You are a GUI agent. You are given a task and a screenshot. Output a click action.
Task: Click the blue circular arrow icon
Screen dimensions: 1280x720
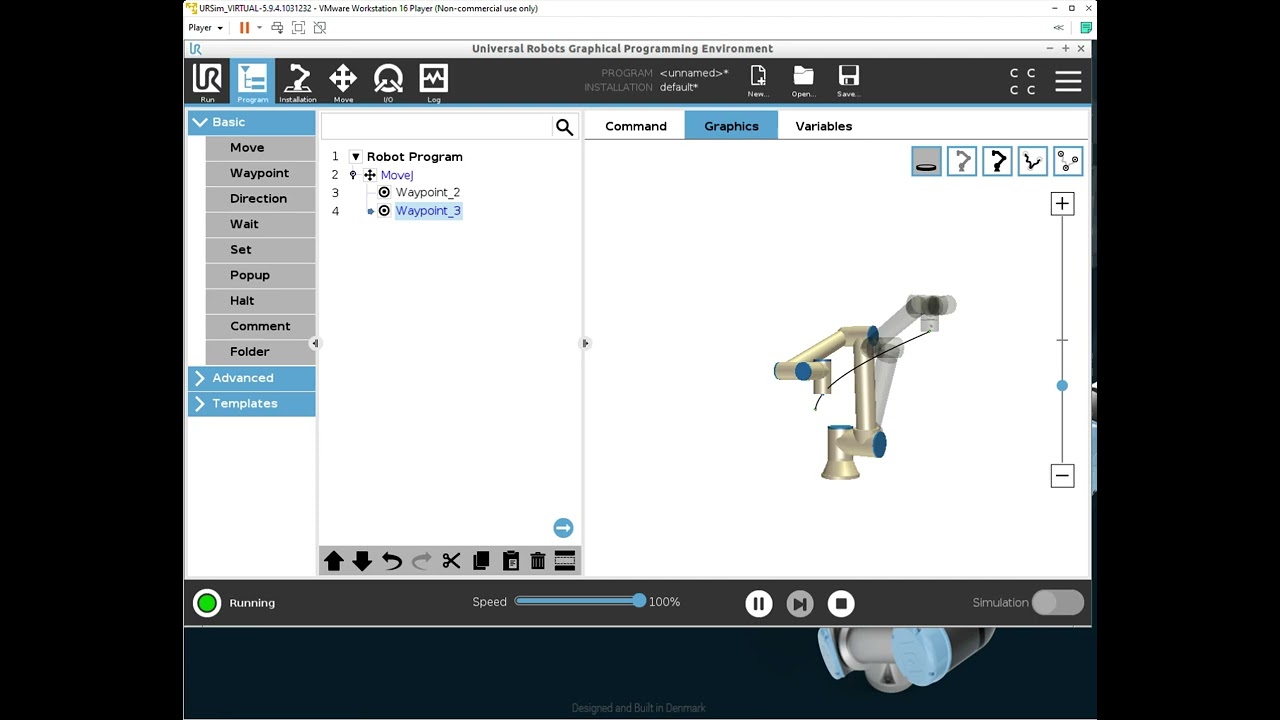[563, 528]
